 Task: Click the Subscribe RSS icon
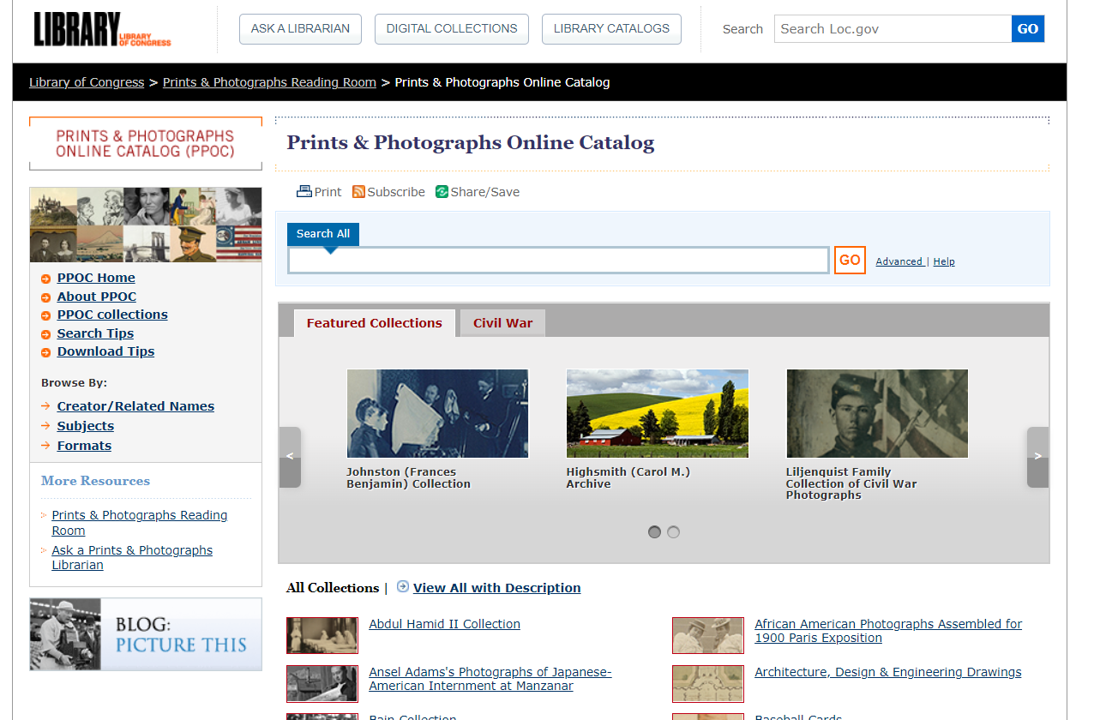tap(359, 191)
